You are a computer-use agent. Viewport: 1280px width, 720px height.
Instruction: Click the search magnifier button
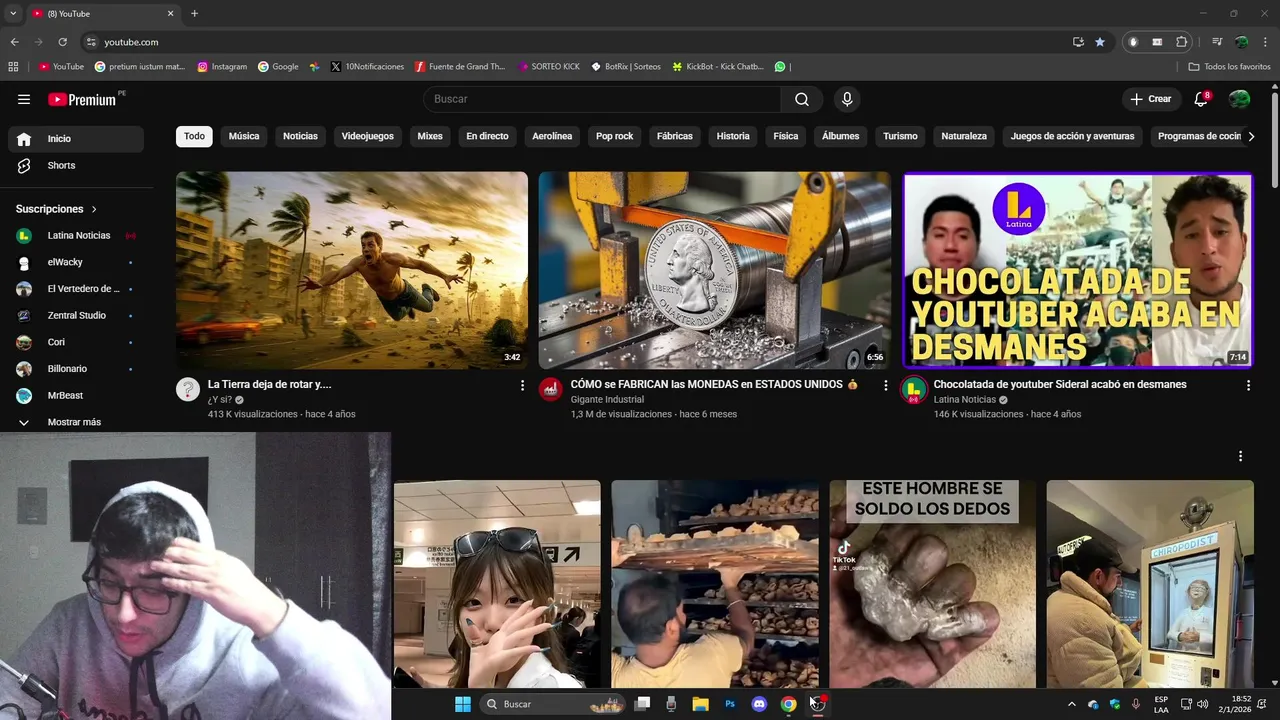coord(802,99)
